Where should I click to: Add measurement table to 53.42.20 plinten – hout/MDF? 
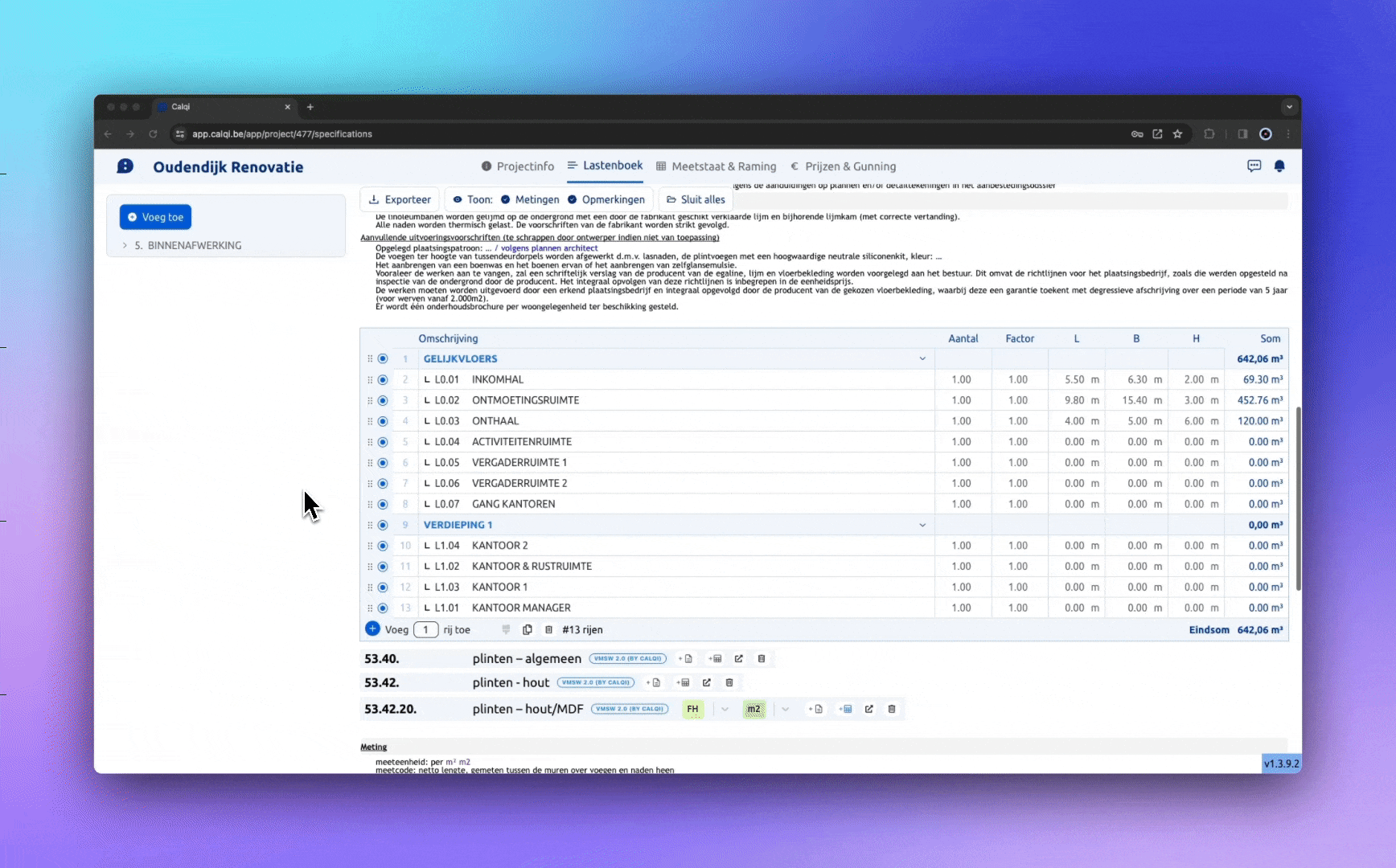pos(845,710)
